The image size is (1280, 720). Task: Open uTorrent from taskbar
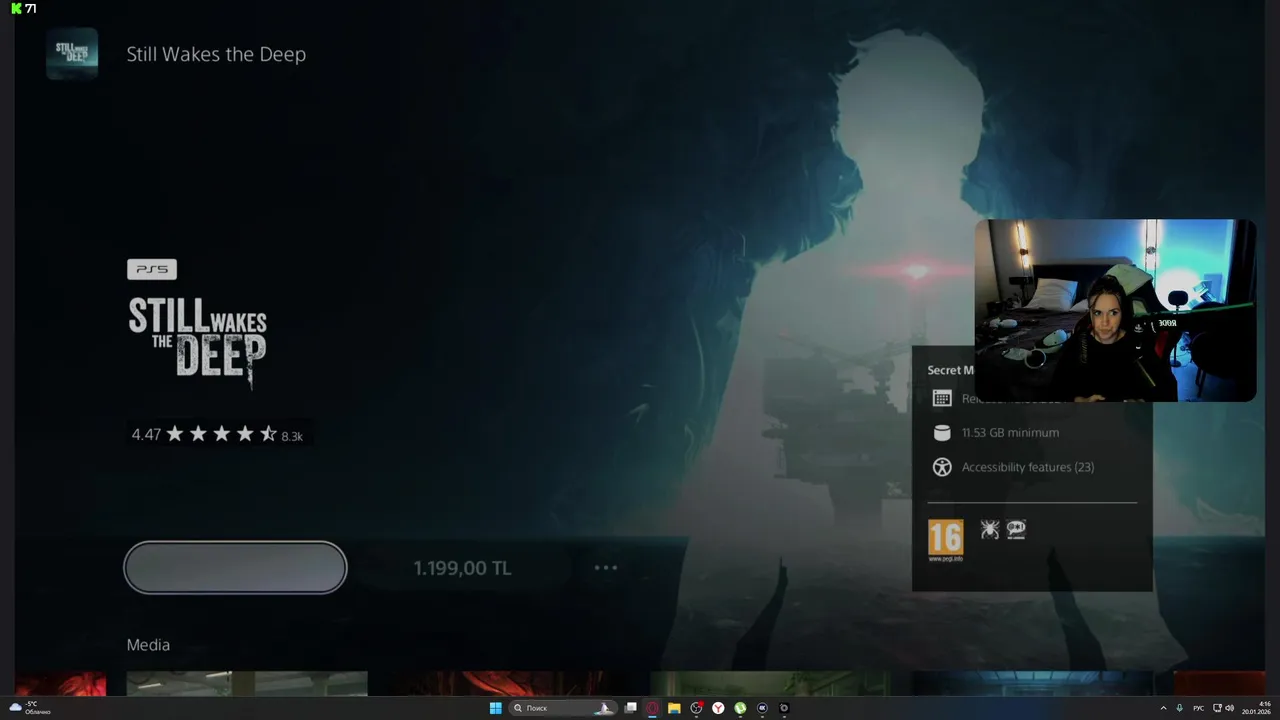tap(740, 708)
